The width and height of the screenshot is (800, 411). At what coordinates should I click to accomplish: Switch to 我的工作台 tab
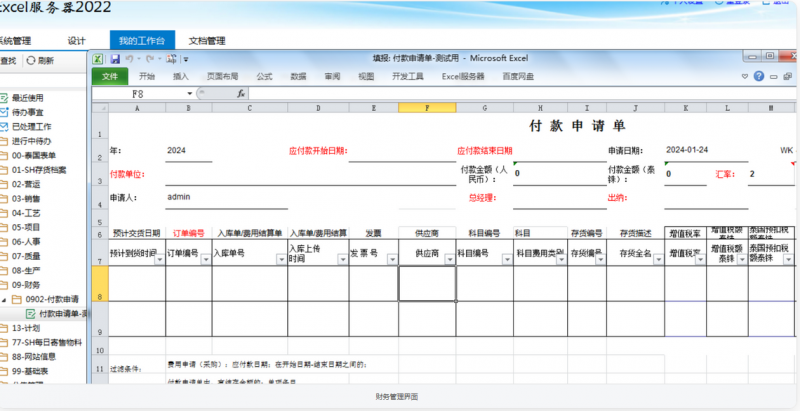(141, 41)
